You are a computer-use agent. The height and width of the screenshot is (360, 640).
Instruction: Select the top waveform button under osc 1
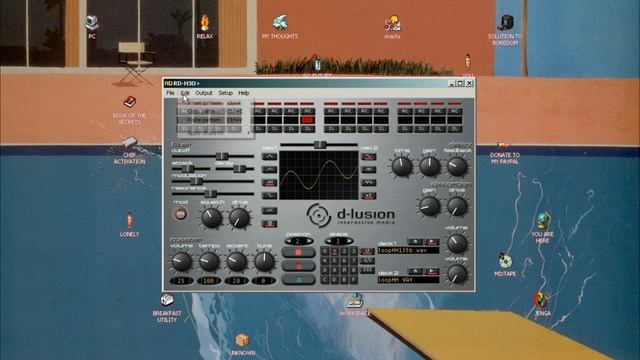pos(269,156)
